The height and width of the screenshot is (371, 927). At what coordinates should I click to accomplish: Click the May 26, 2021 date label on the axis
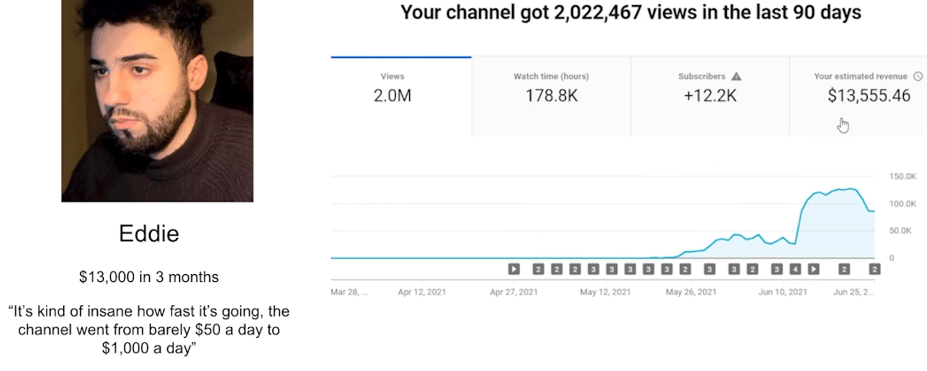(691, 292)
